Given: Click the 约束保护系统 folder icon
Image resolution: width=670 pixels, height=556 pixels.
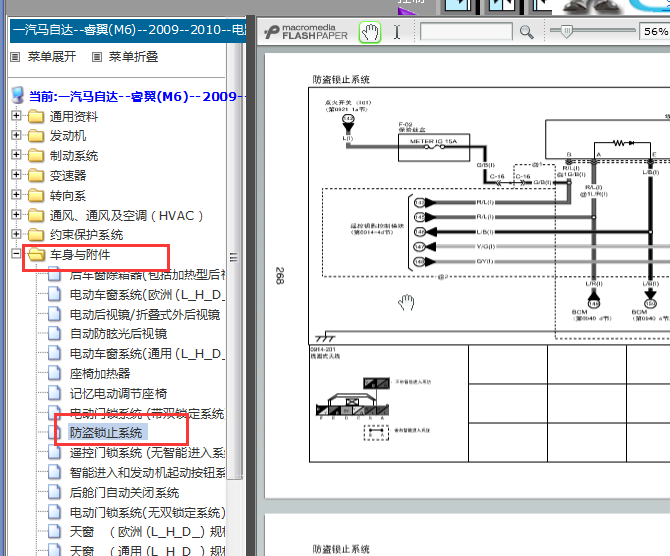Looking at the screenshot, I should tap(36, 235).
